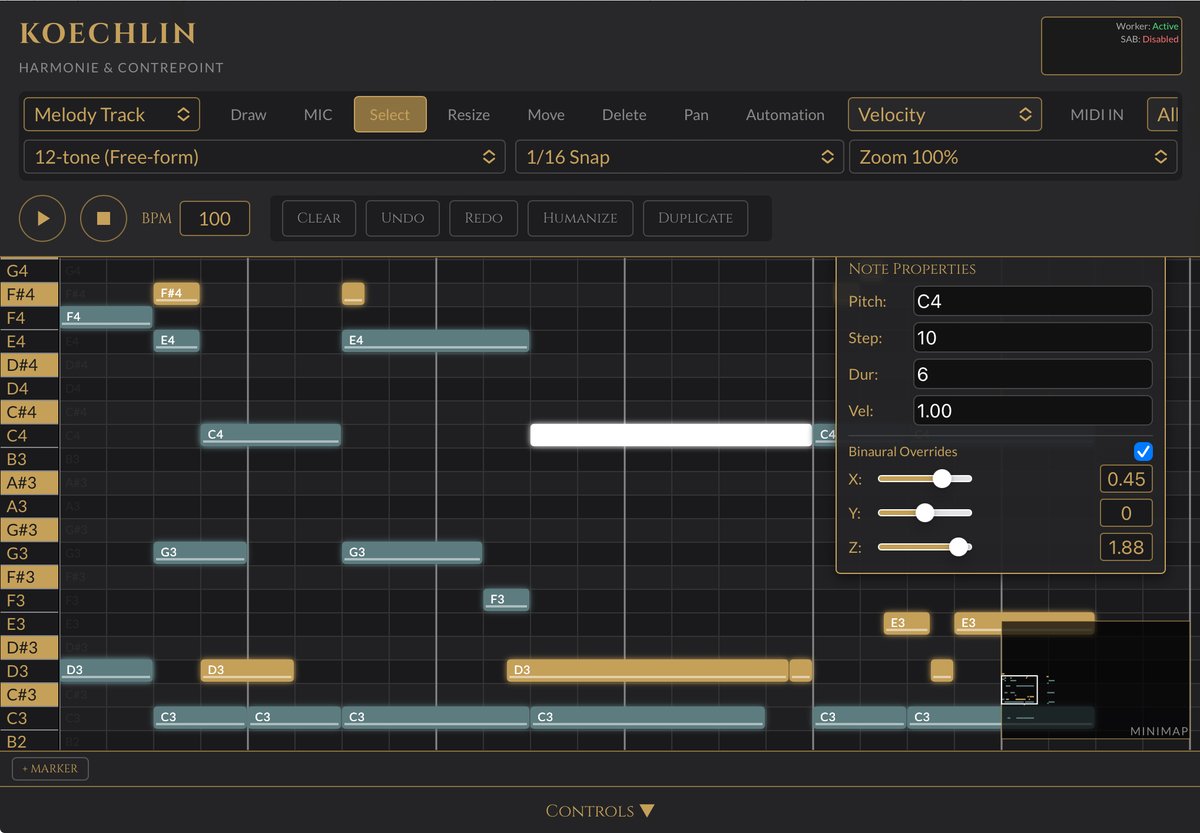The height and width of the screenshot is (833, 1200).
Task: Select the Draw tool
Action: click(x=248, y=114)
